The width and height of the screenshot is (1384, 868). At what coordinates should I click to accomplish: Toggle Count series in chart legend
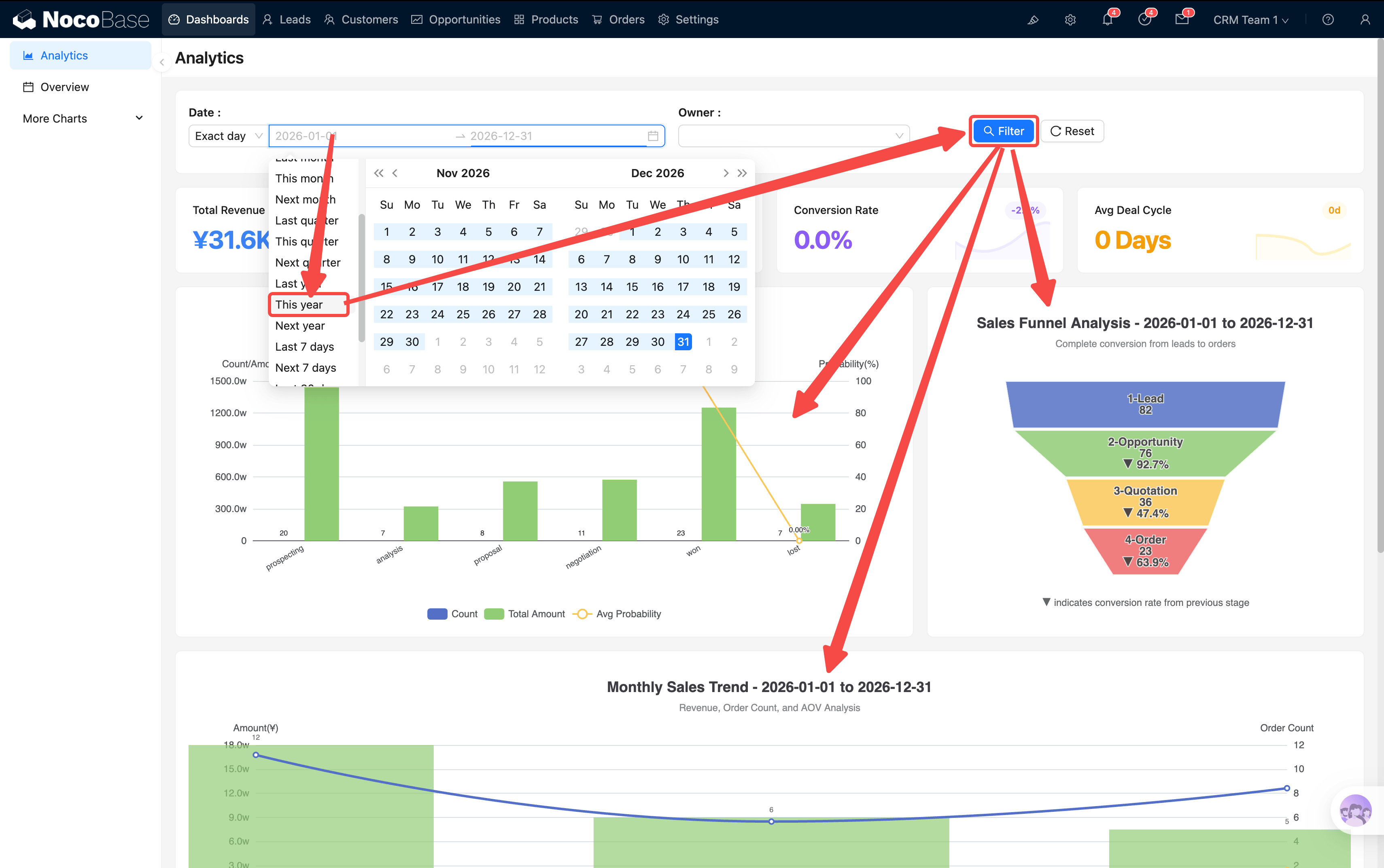click(452, 614)
